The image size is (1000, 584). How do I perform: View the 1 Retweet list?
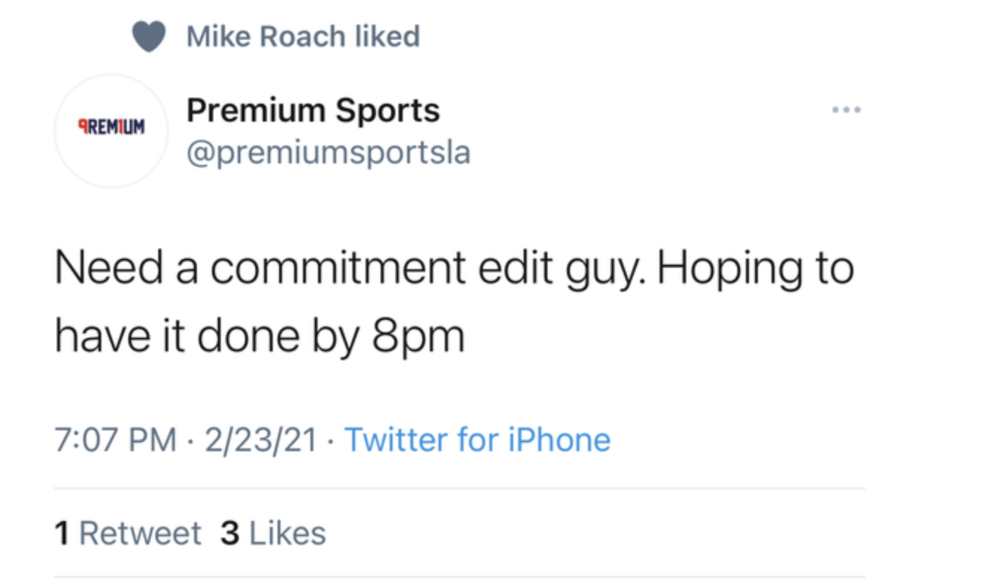(x=128, y=533)
